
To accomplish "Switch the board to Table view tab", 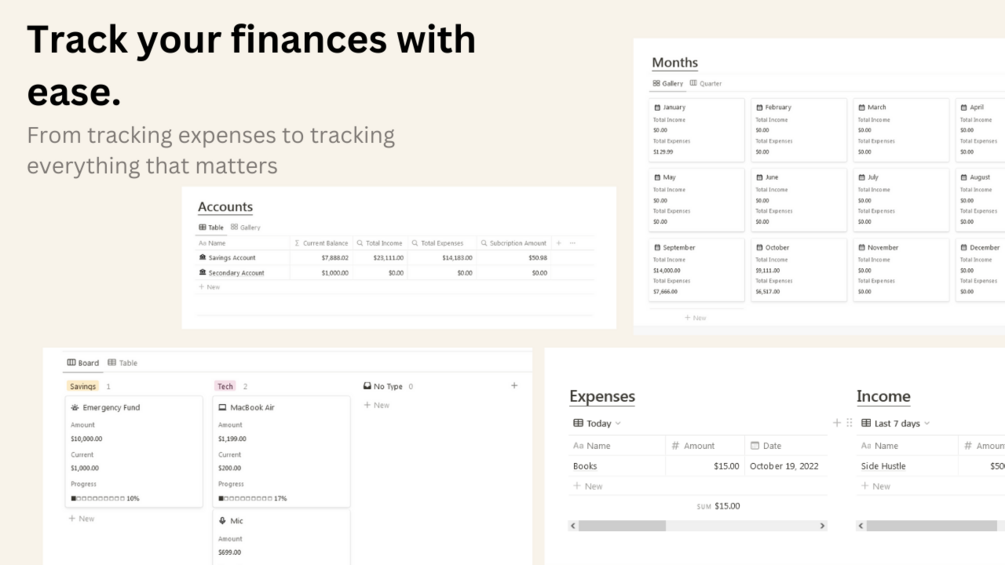I will click(122, 363).
